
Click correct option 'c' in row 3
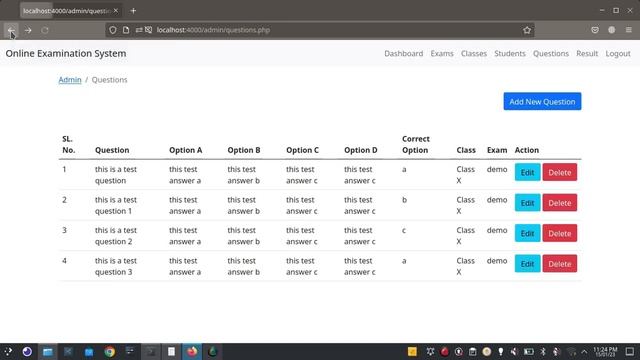(x=404, y=230)
